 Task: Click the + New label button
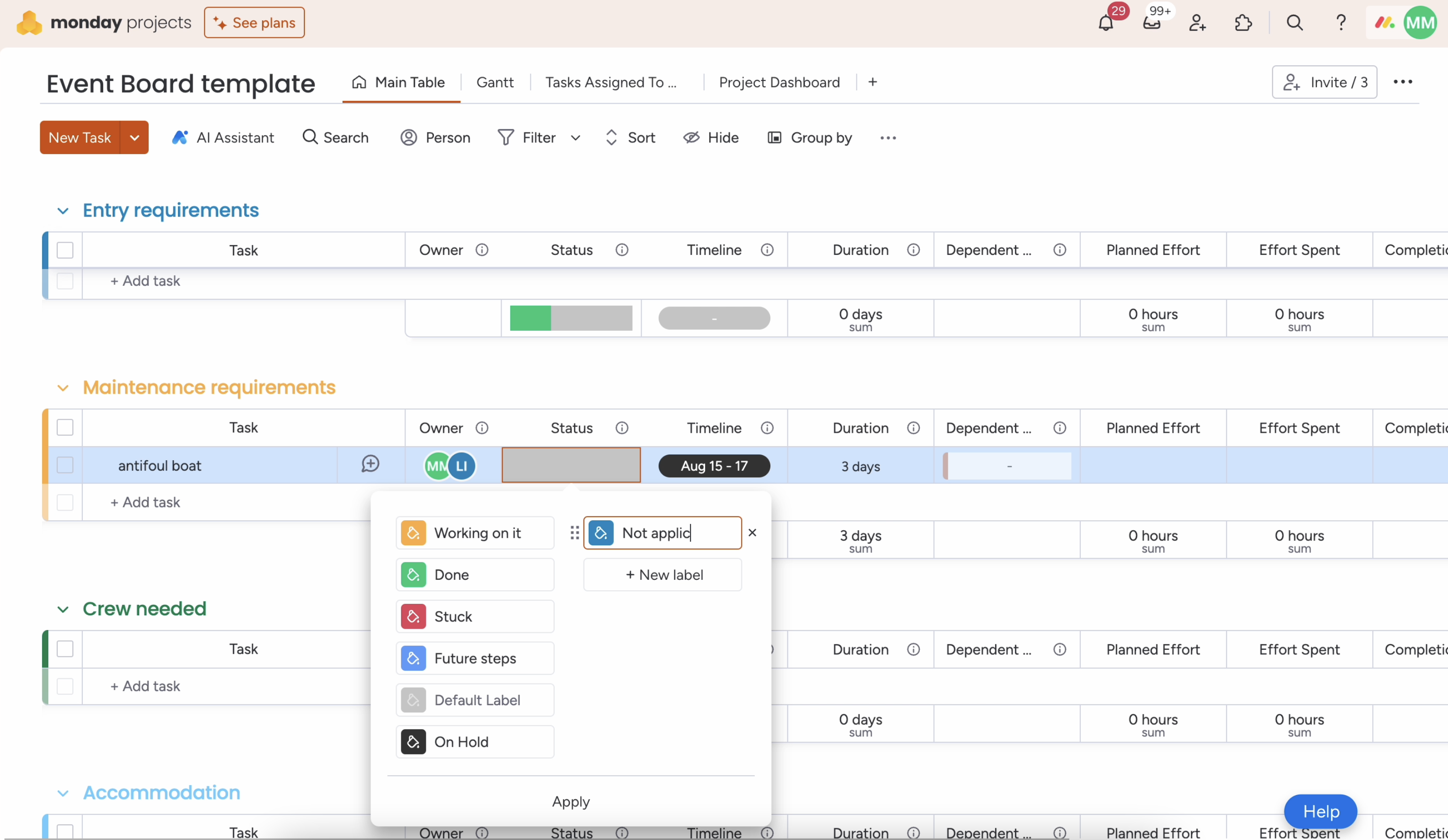(662, 575)
